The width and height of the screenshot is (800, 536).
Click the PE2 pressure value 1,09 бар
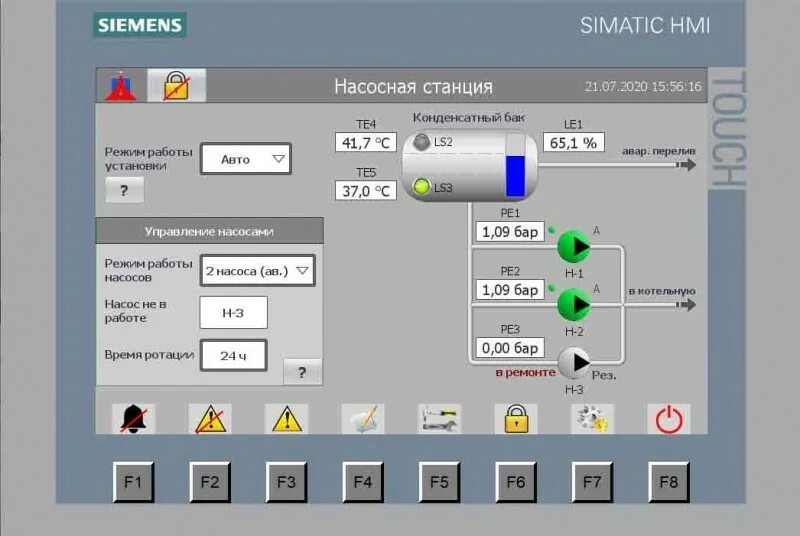[510, 290]
